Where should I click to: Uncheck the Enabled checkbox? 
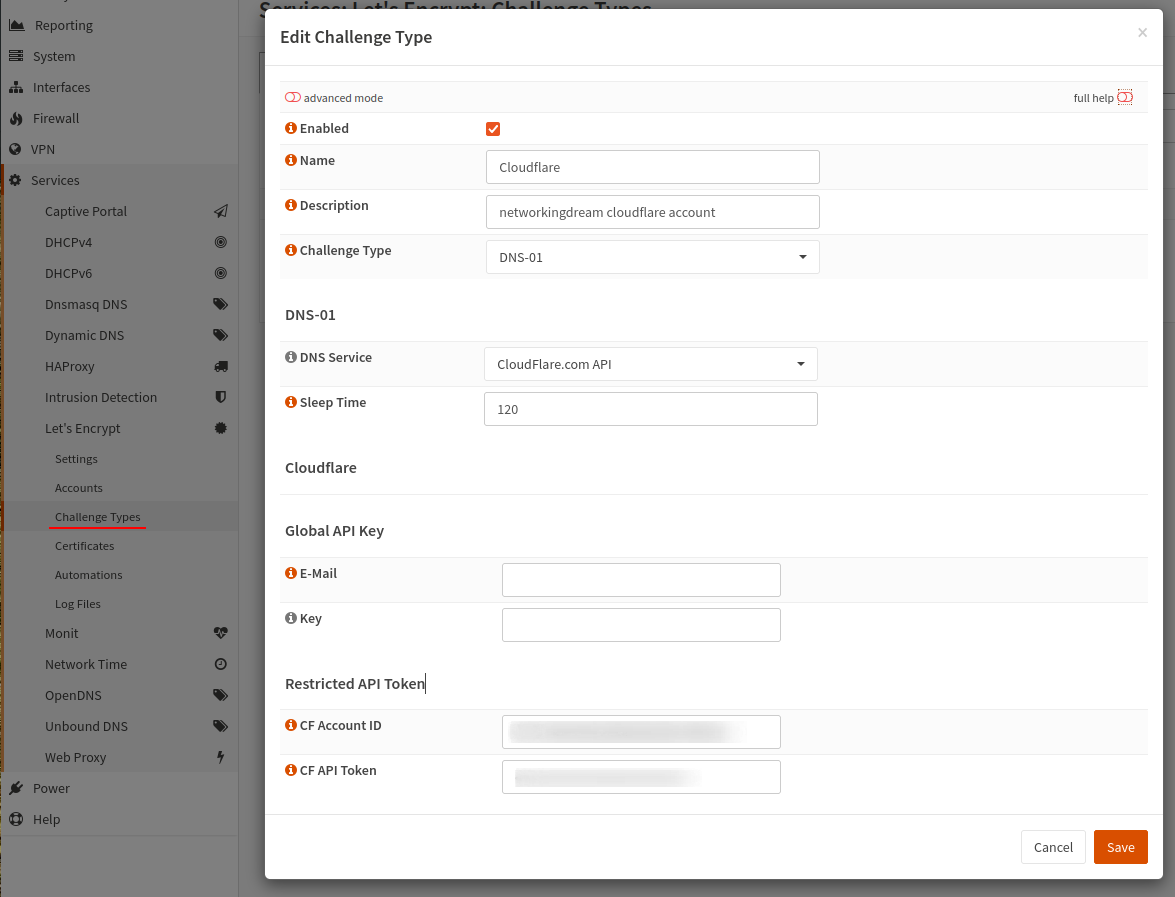492,129
